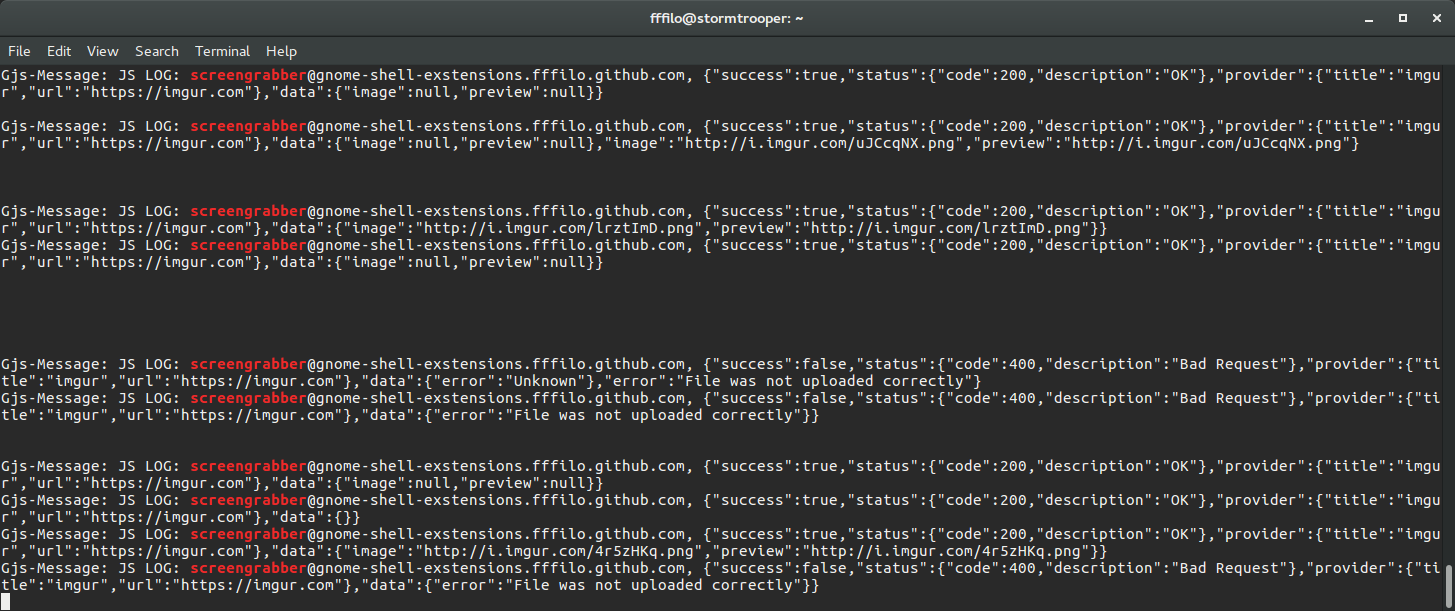Screen dimensions: 1455x611
Task: Maximize the terminal window
Action: coord(1403,18)
